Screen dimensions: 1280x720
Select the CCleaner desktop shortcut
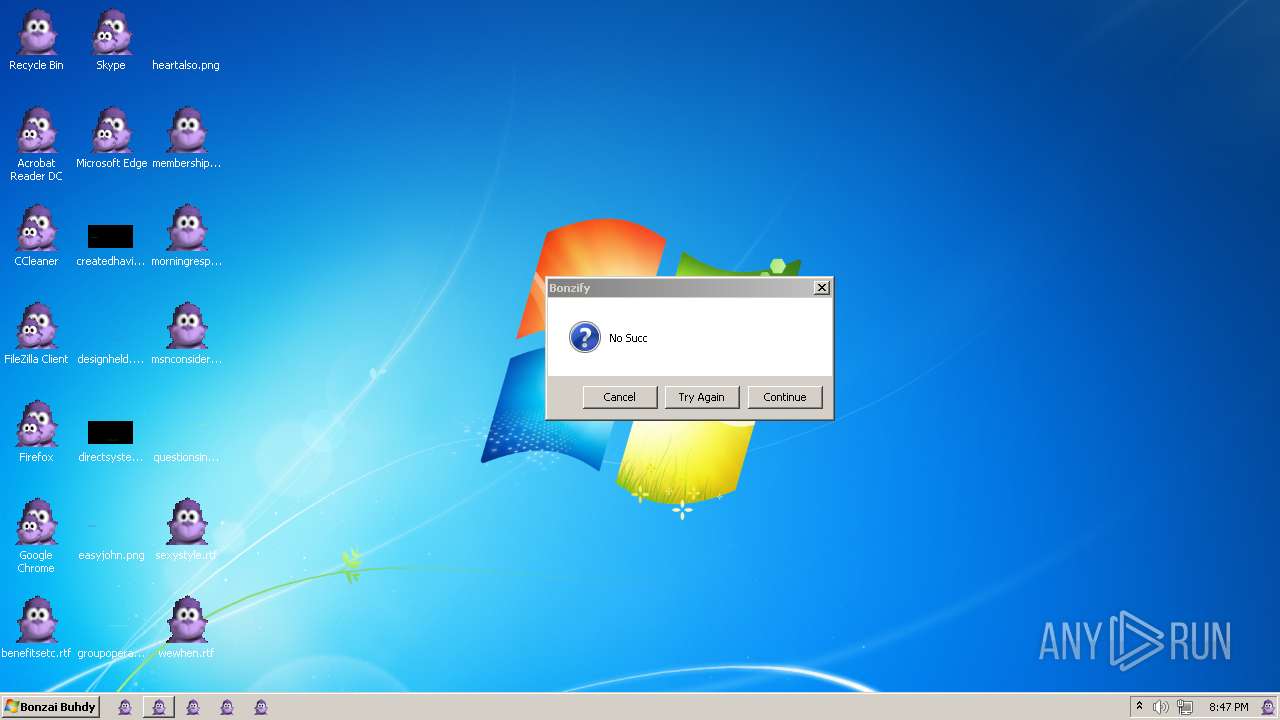coord(36,238)
